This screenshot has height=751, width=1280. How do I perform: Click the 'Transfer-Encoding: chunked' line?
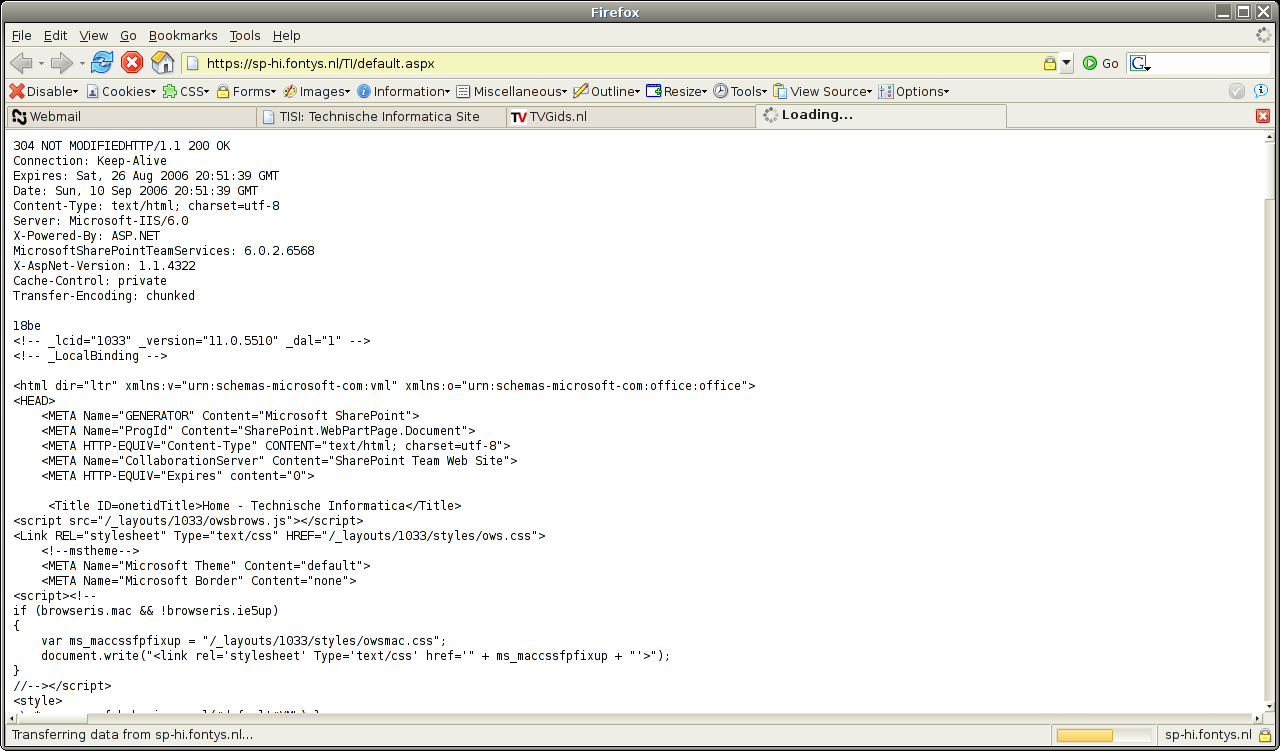click(x=104, y=296)
